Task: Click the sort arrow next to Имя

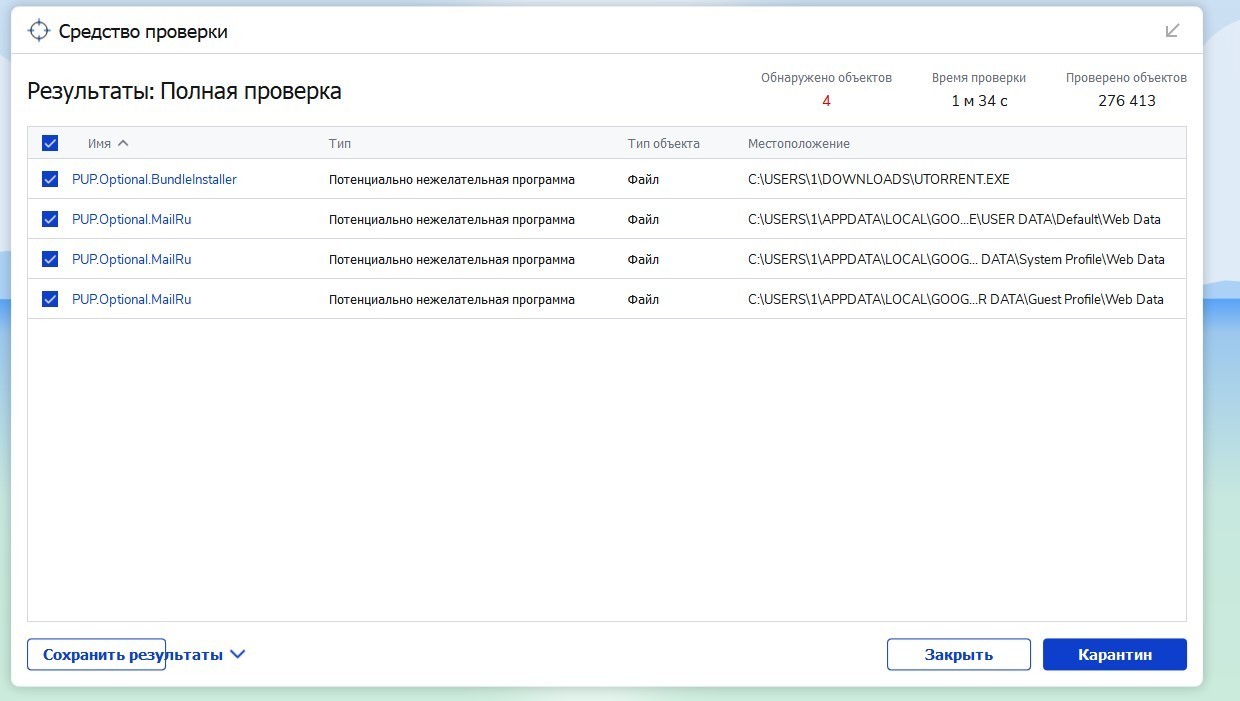Action: [x=123, y=143]
